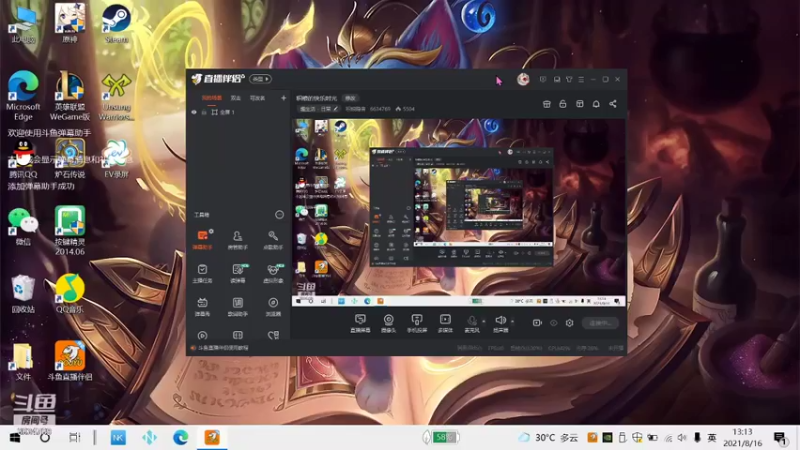The width and height of the screenshot is (800, 450).
Task: Open the heart-gift tool in bottom toolbox row
Action: pyautogui.click(x=273, y=335)
